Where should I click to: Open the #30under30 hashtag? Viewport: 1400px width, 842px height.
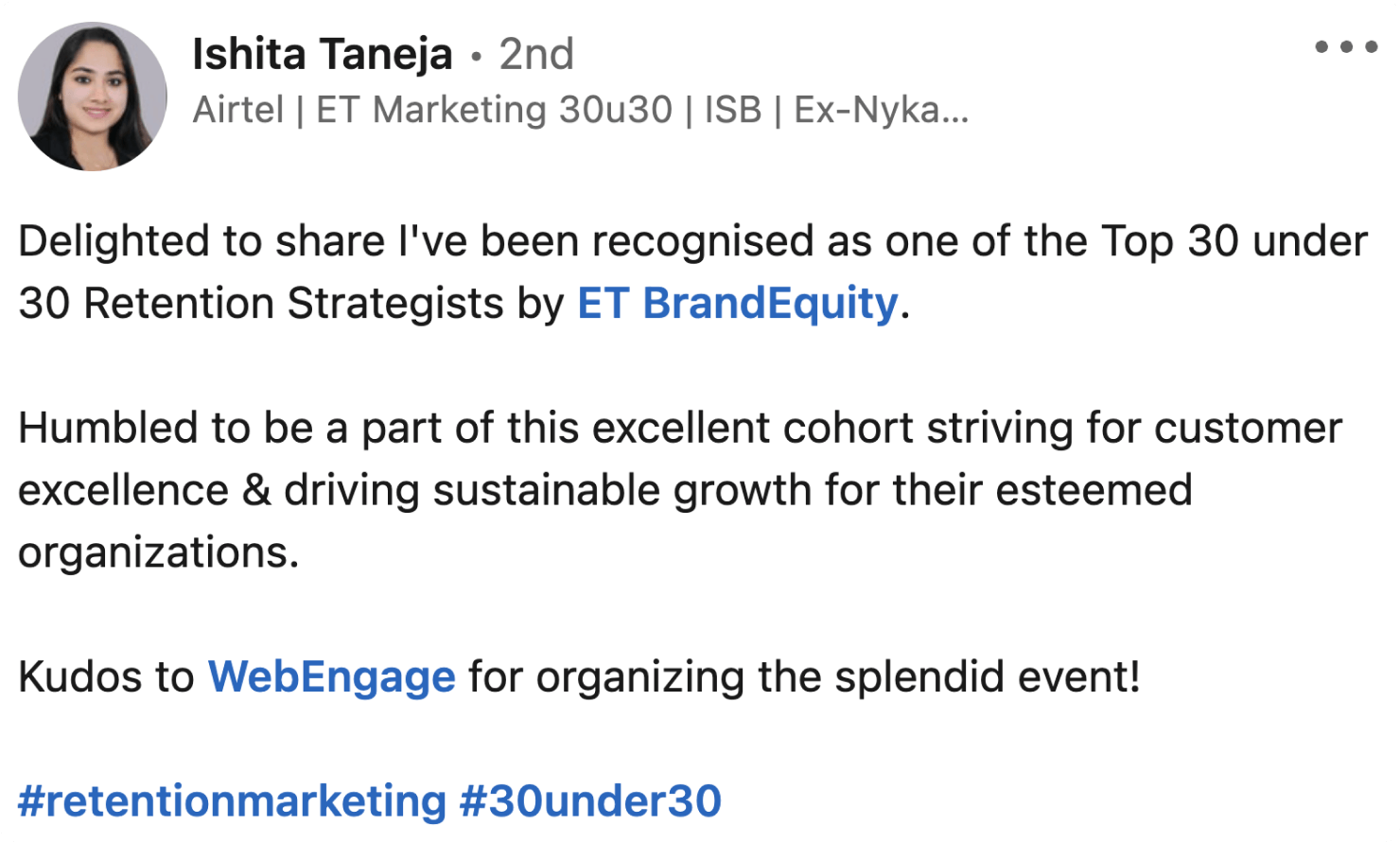(x=590, y=800)
